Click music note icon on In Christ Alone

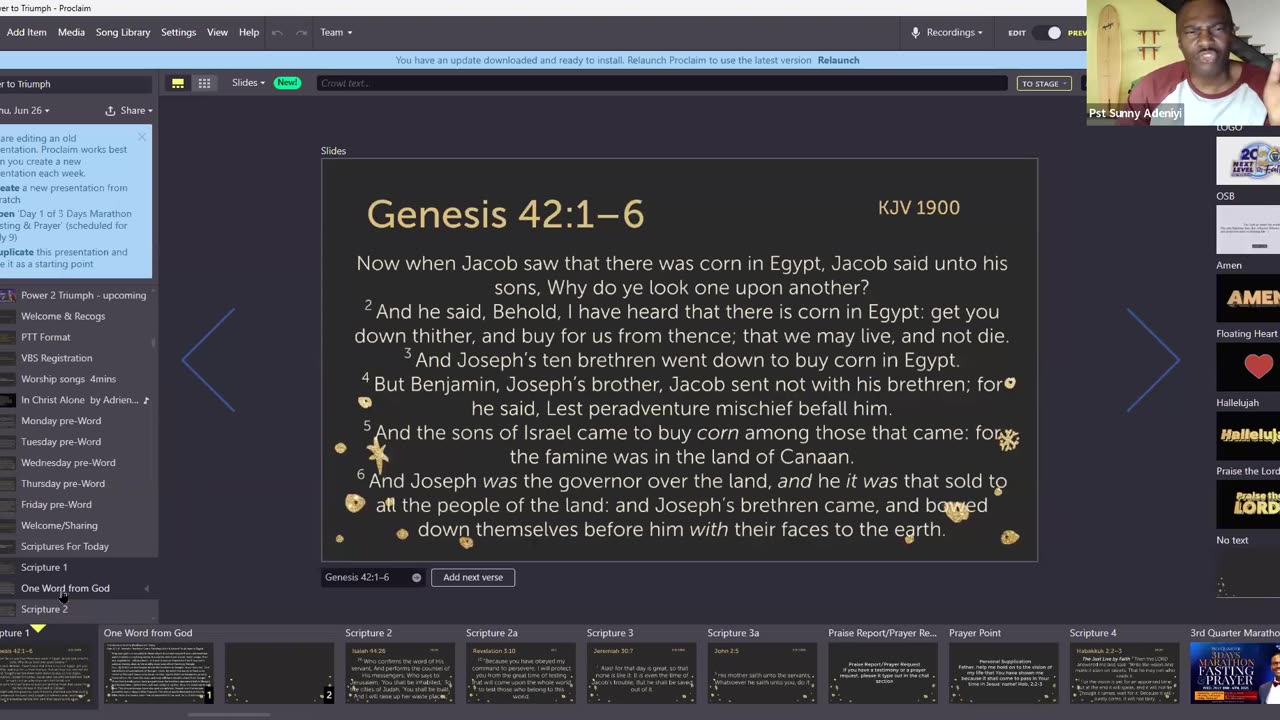click(146, 400)
